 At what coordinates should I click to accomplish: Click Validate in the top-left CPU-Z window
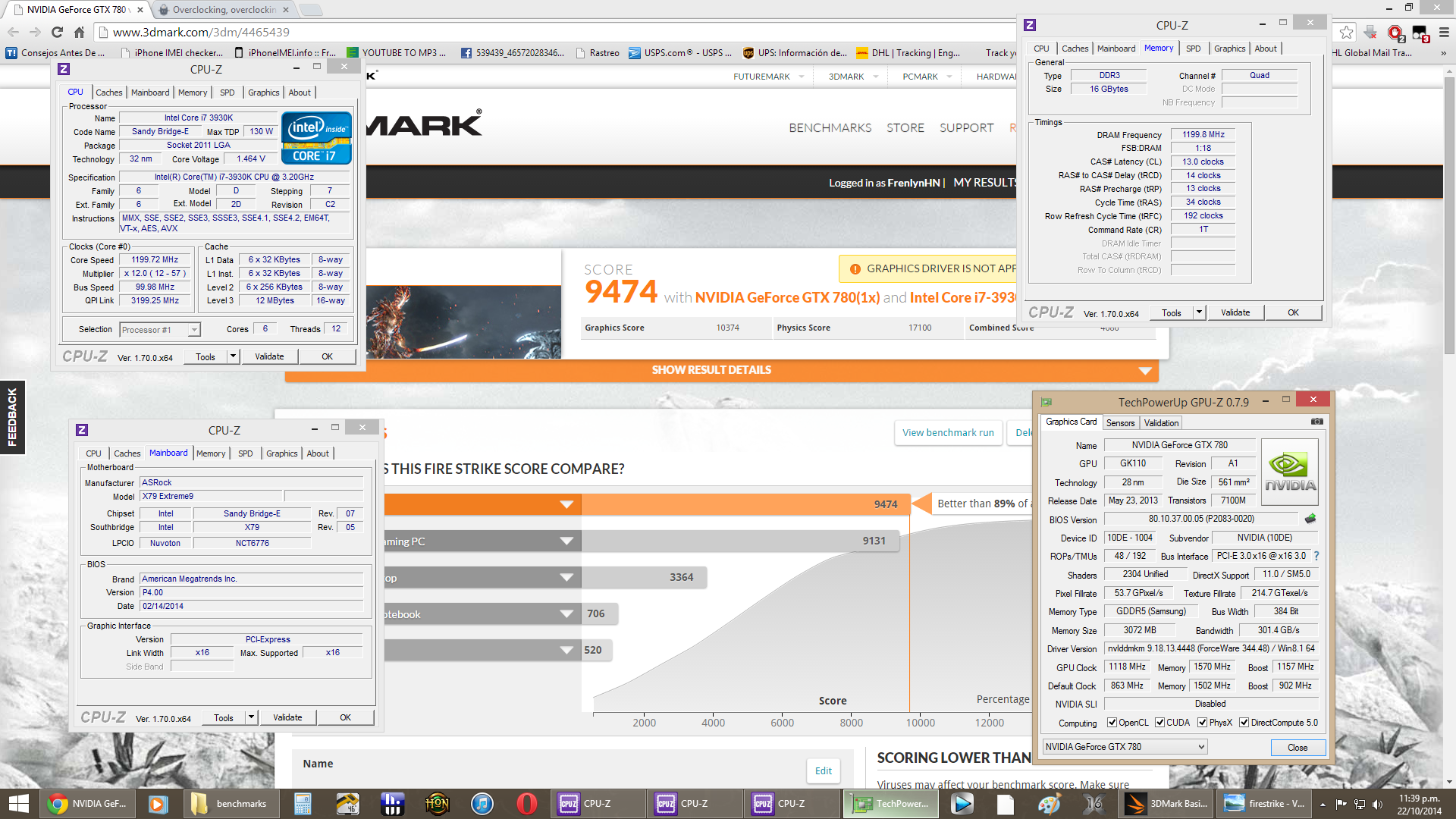pos(269,356)
